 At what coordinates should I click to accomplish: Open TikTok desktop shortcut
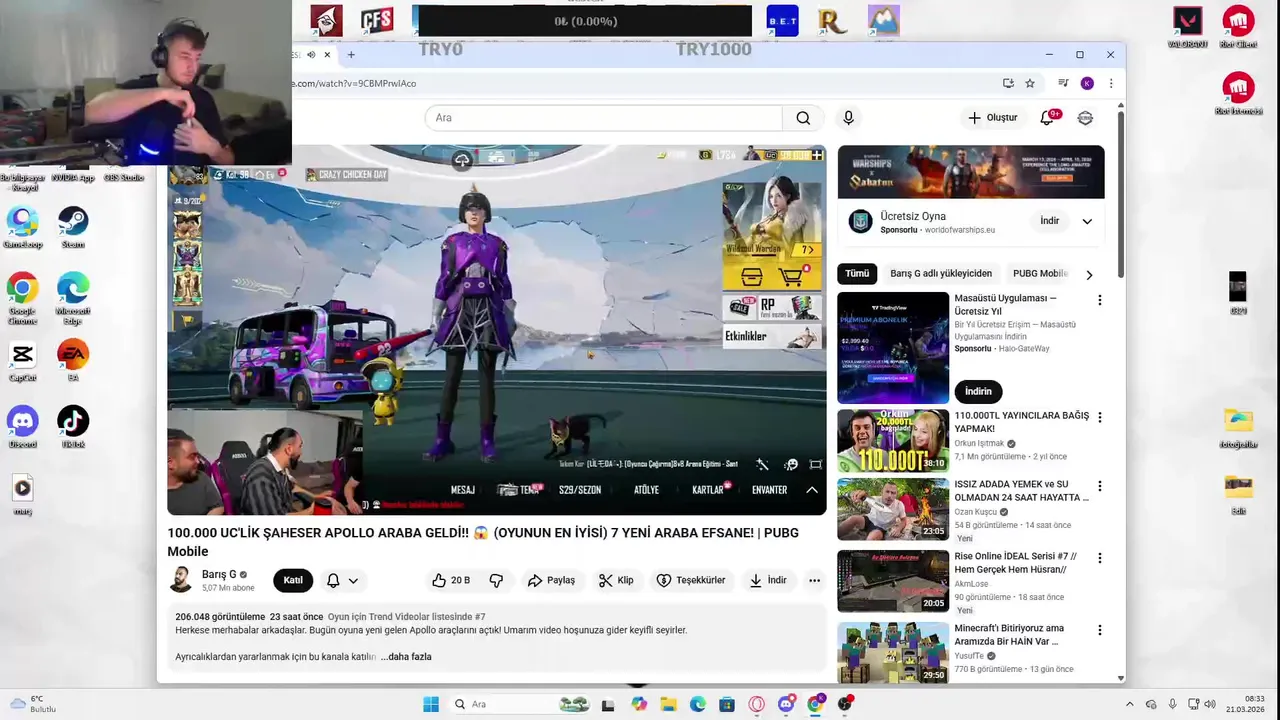pyautogui.click(x=73, y=427)
